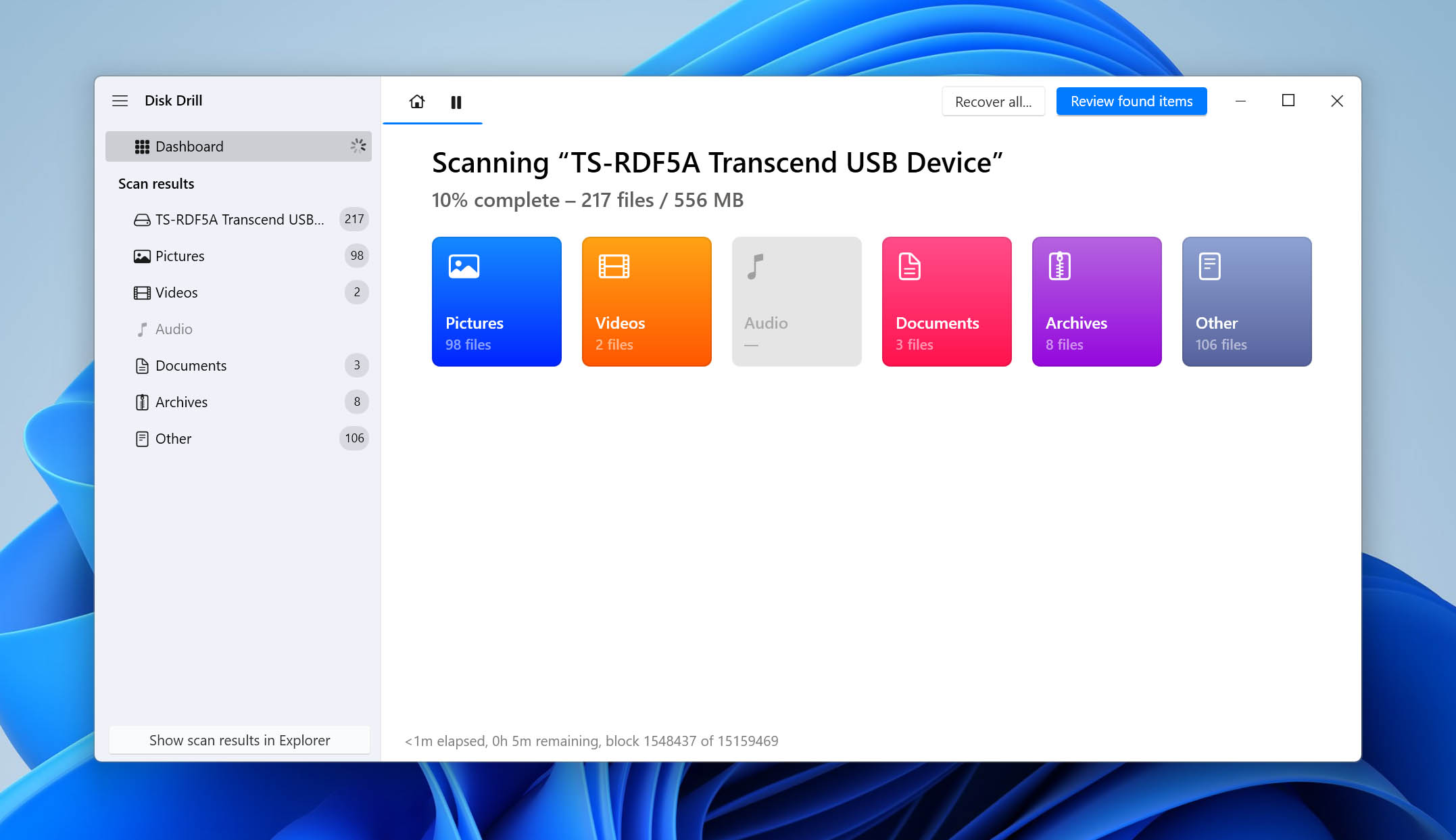This screenshot has width=1456, height=840.
Task: Click the film strip icon on Videos card
Action: coord(614,266)
